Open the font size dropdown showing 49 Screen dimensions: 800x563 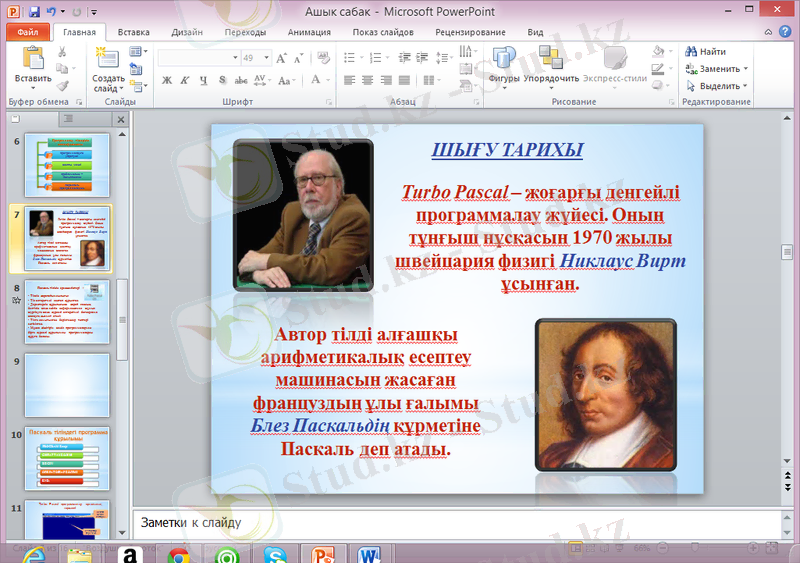pos(264,58)
